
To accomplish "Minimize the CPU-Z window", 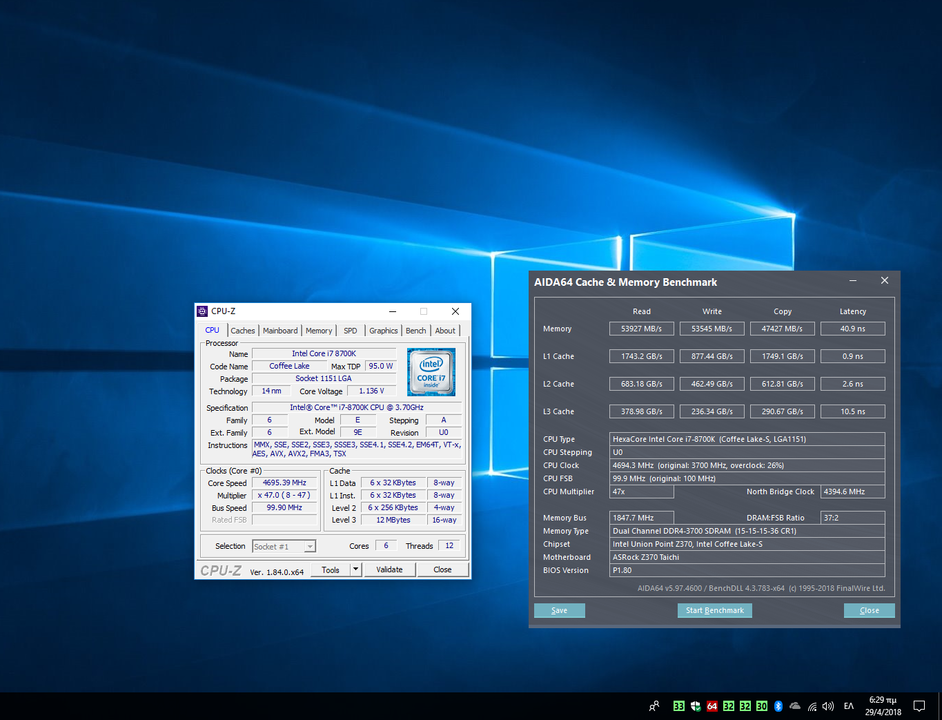I will point(392,311).
